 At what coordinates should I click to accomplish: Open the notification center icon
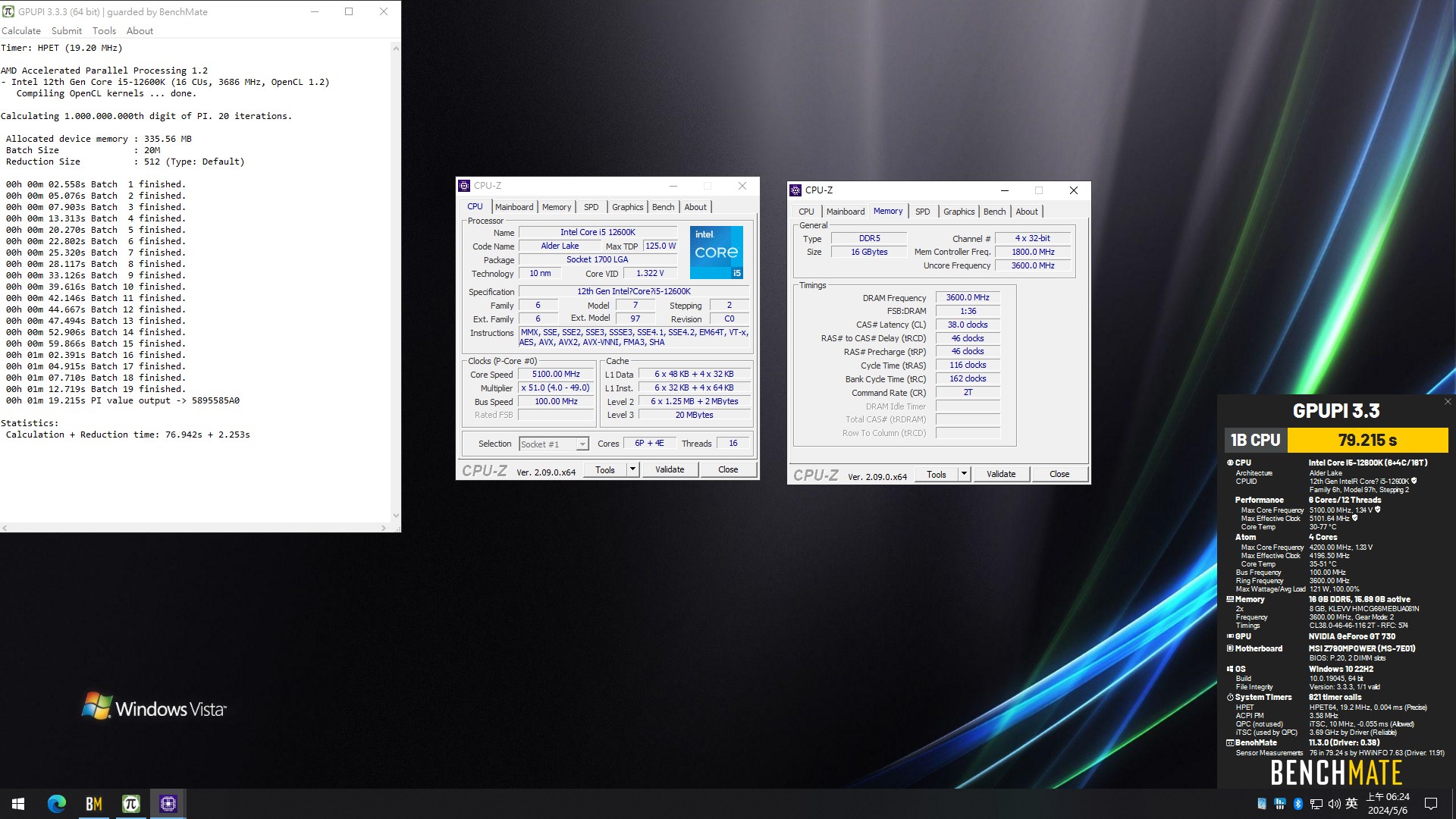[1431, 804]
